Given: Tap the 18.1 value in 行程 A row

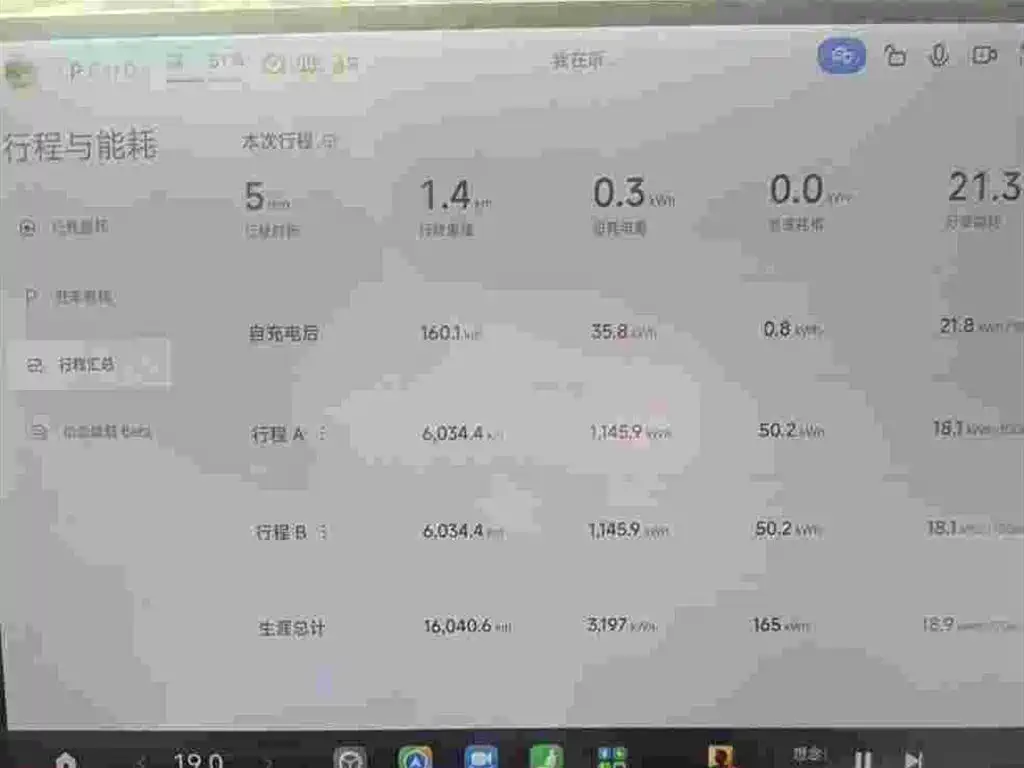Looking at the screenshot, I should (x=978, y=428).
